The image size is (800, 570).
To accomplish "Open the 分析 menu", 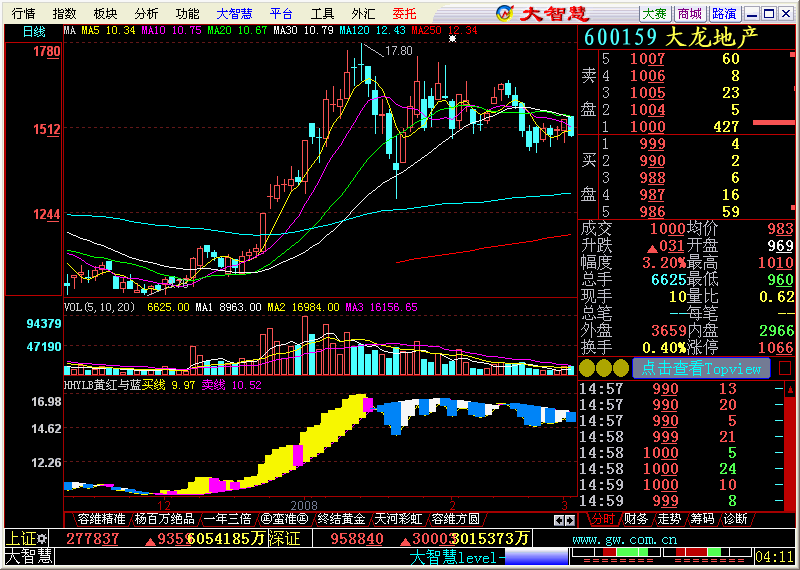I will coord(146,14).
